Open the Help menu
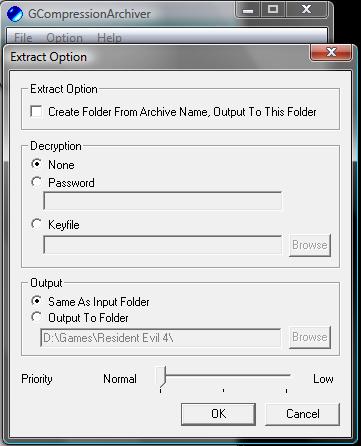 pyautogui.click(x=109, y=38)
